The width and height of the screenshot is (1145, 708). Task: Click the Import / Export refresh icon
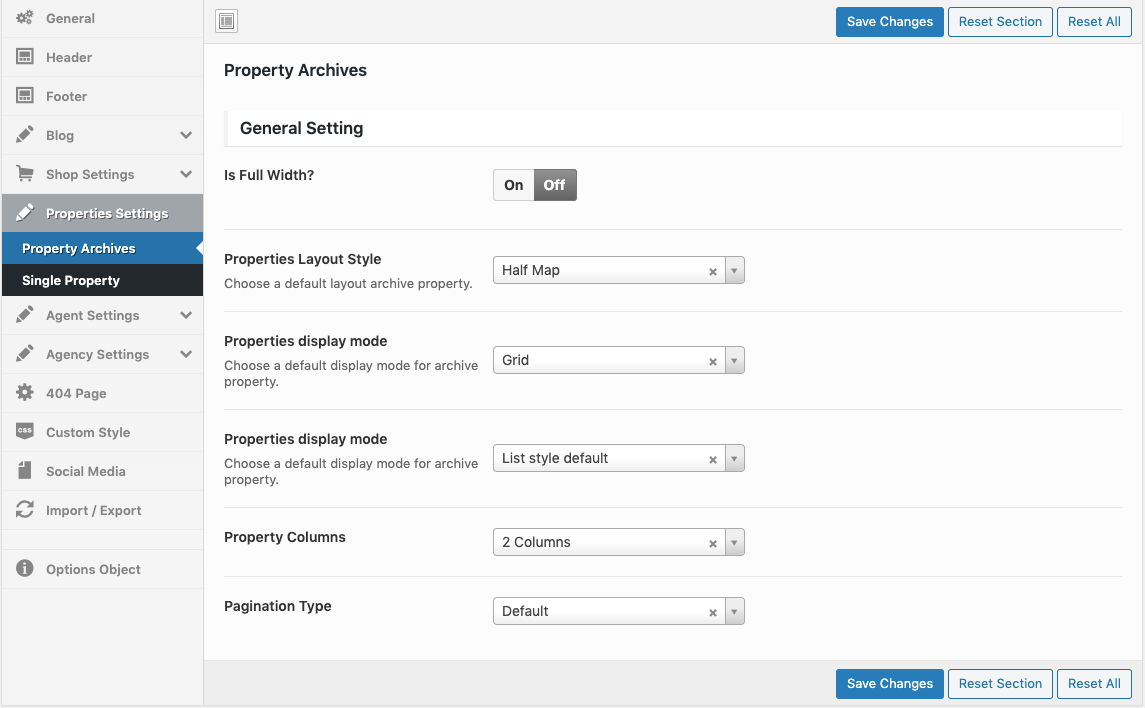tap(25, 510)
